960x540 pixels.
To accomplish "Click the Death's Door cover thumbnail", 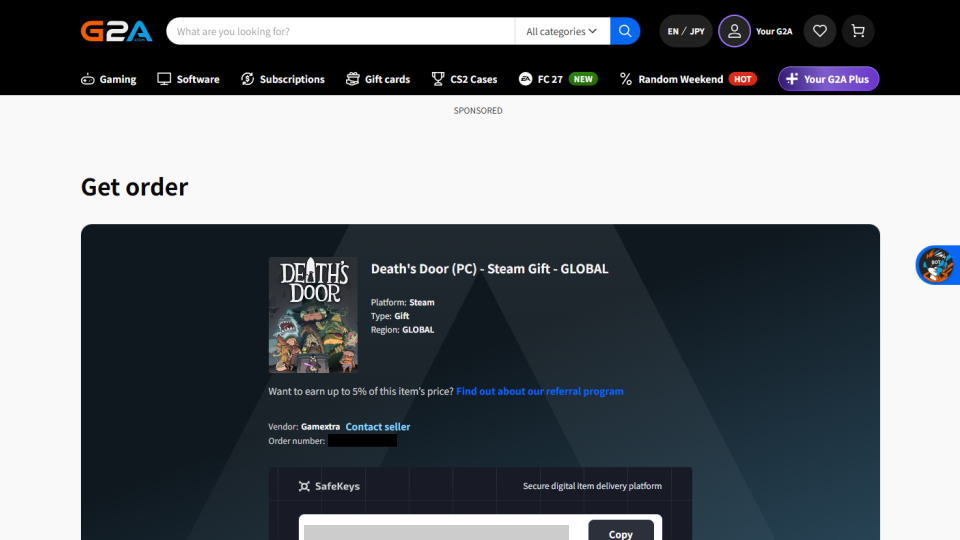I will 313,315.
